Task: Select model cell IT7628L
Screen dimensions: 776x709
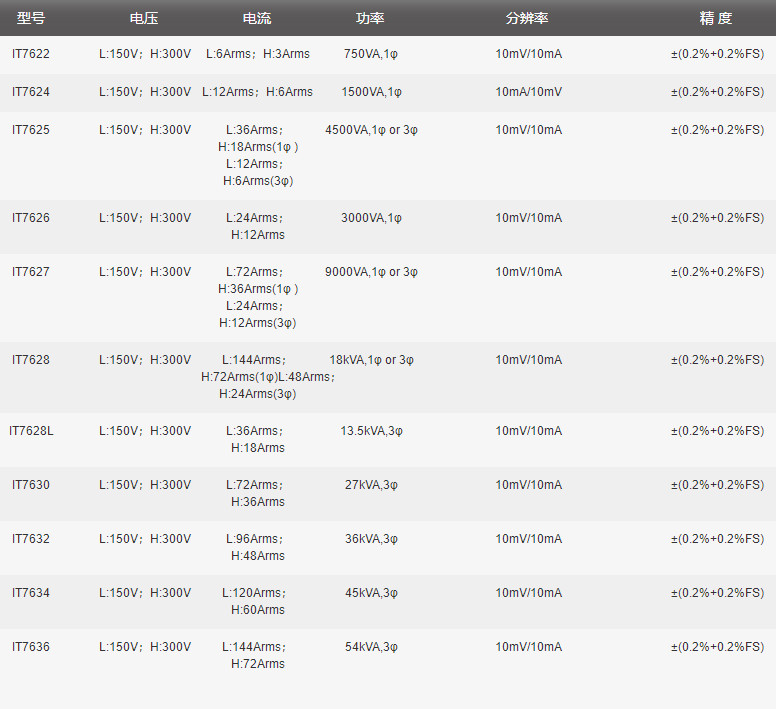Action: point(31,431)
